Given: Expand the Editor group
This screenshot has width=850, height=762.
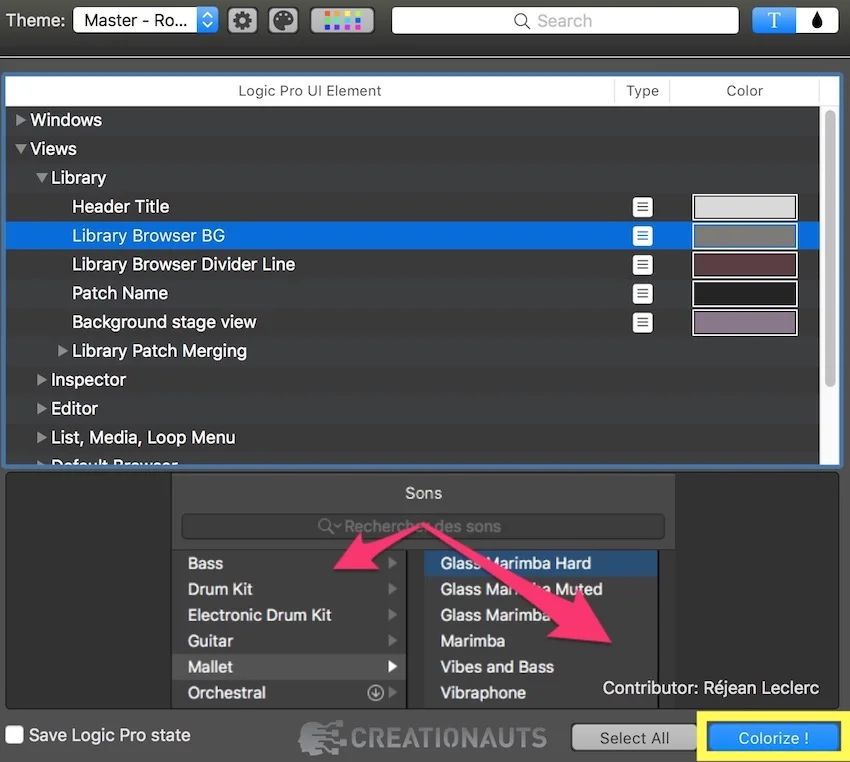Looking at the screenshot, I should pyautogui.click(x=41, y=408).
